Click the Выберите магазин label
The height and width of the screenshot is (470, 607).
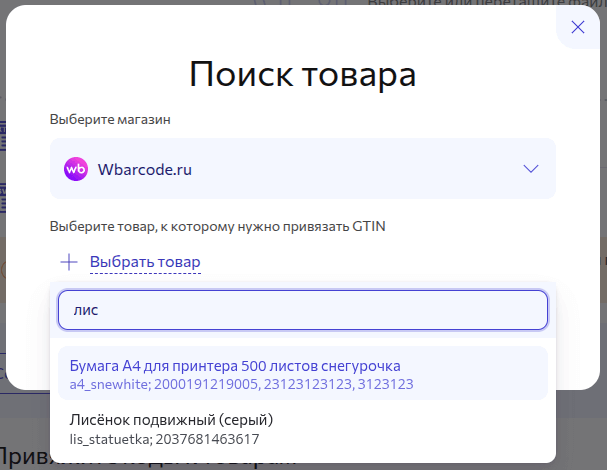point(110,120)
